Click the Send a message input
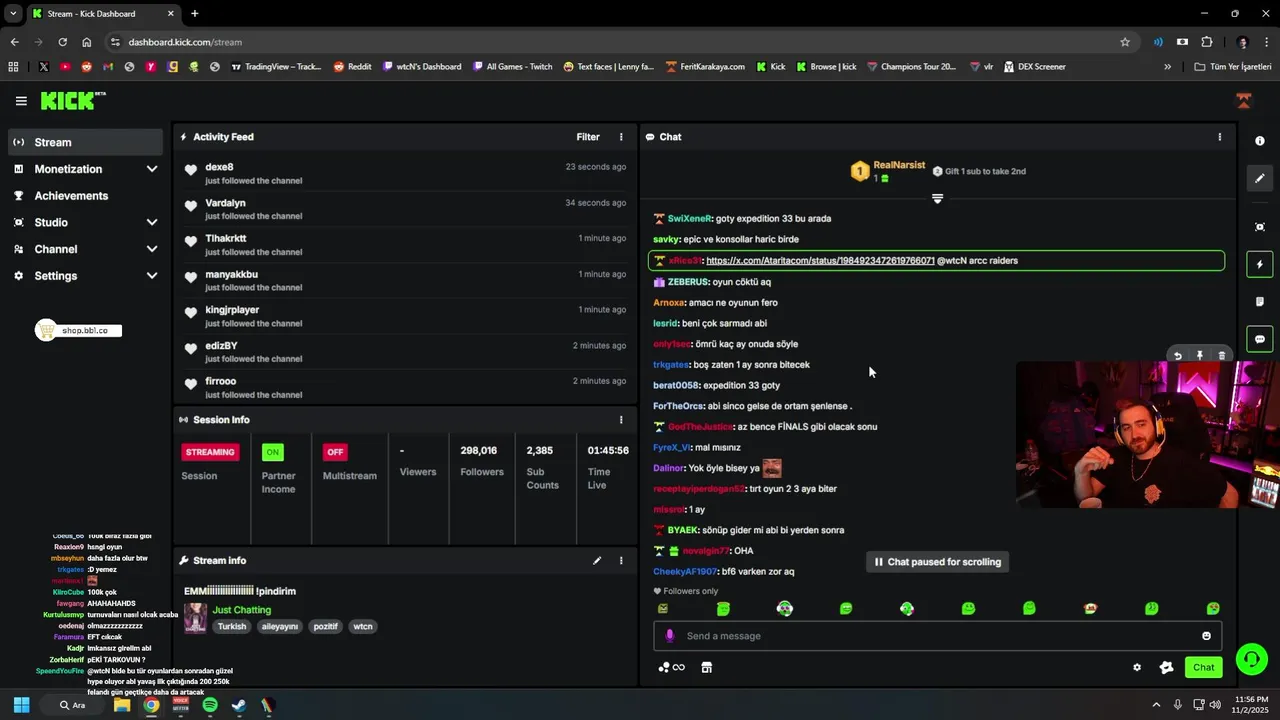 click(x=937, y=636)
